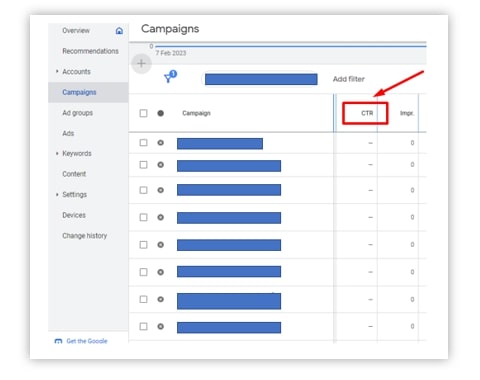Image resolution: width=480 pixels, height=380 pixels.
Task: Select Campaigns in the sidebar
Action: [x=79, y=92]
